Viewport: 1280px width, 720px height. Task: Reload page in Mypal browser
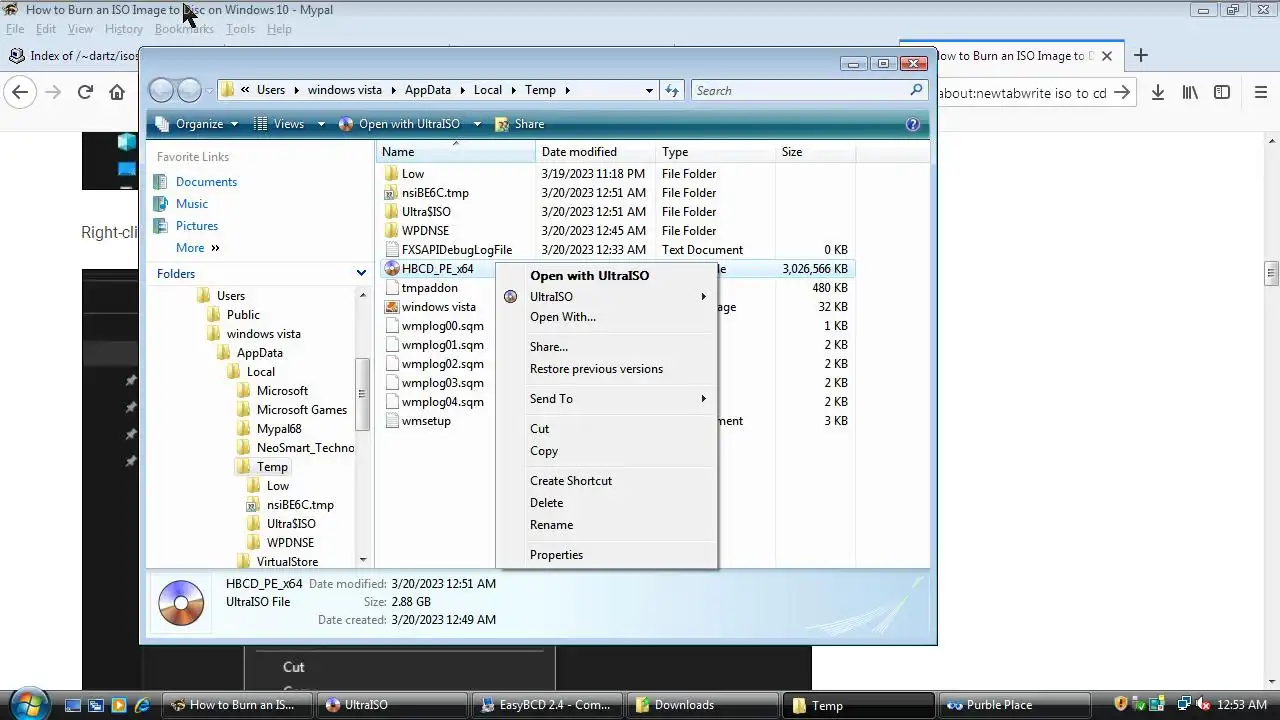click(85, 92)
